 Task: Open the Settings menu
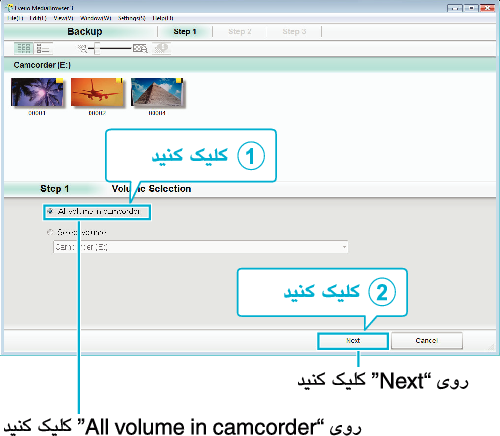coord(131,18)
